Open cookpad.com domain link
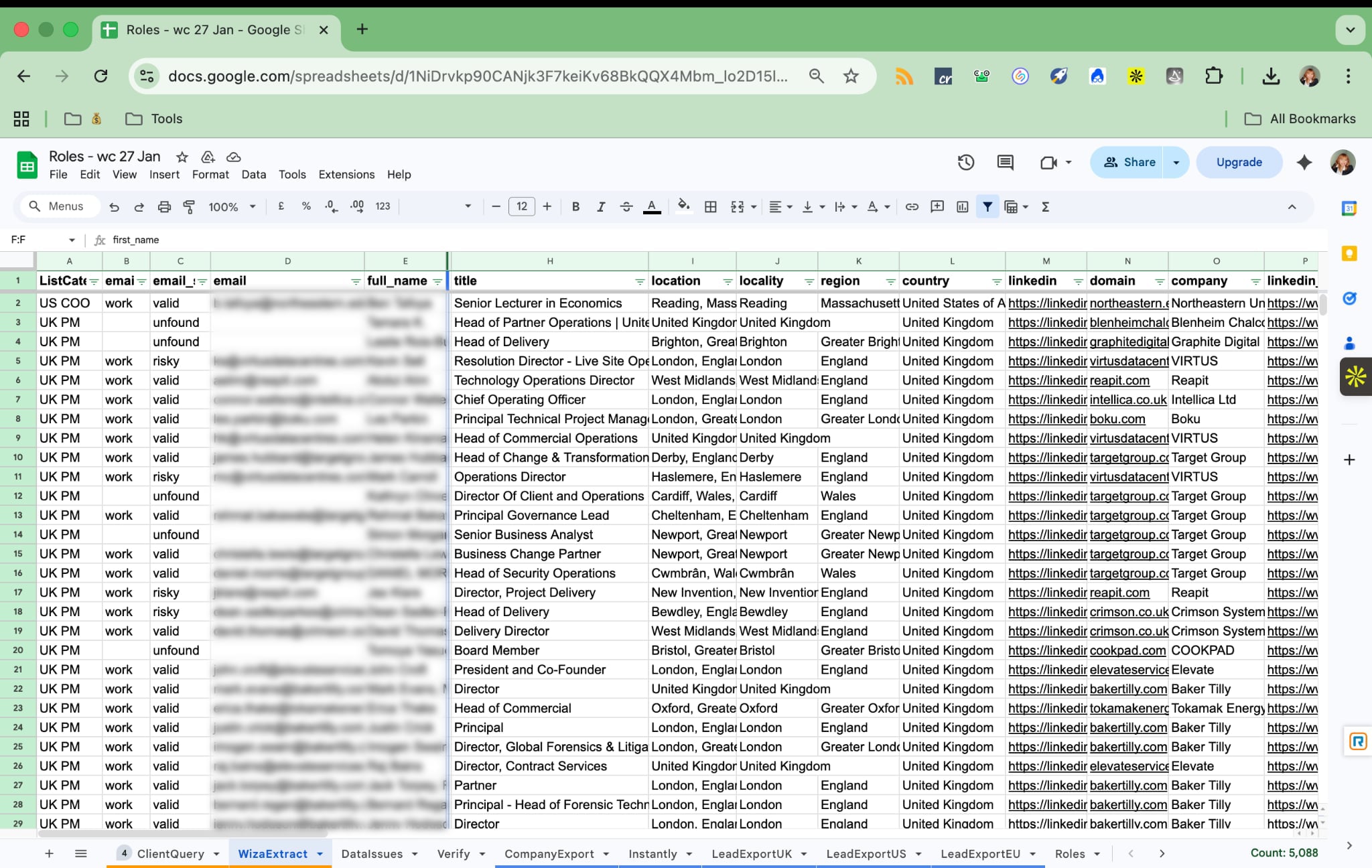The height and width of the screenshot is (868, 1372). [x=1127, y=650]
